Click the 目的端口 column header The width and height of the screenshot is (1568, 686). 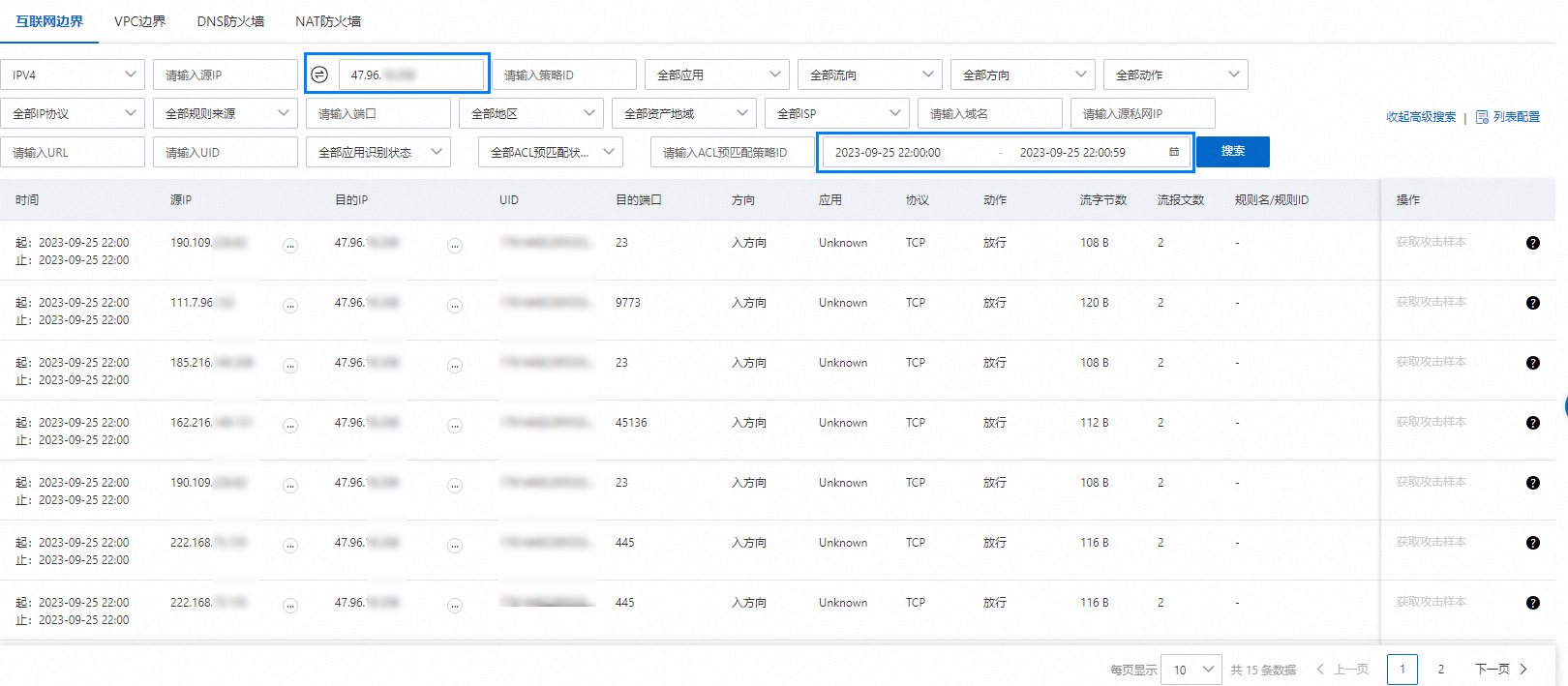click(639, 200)
